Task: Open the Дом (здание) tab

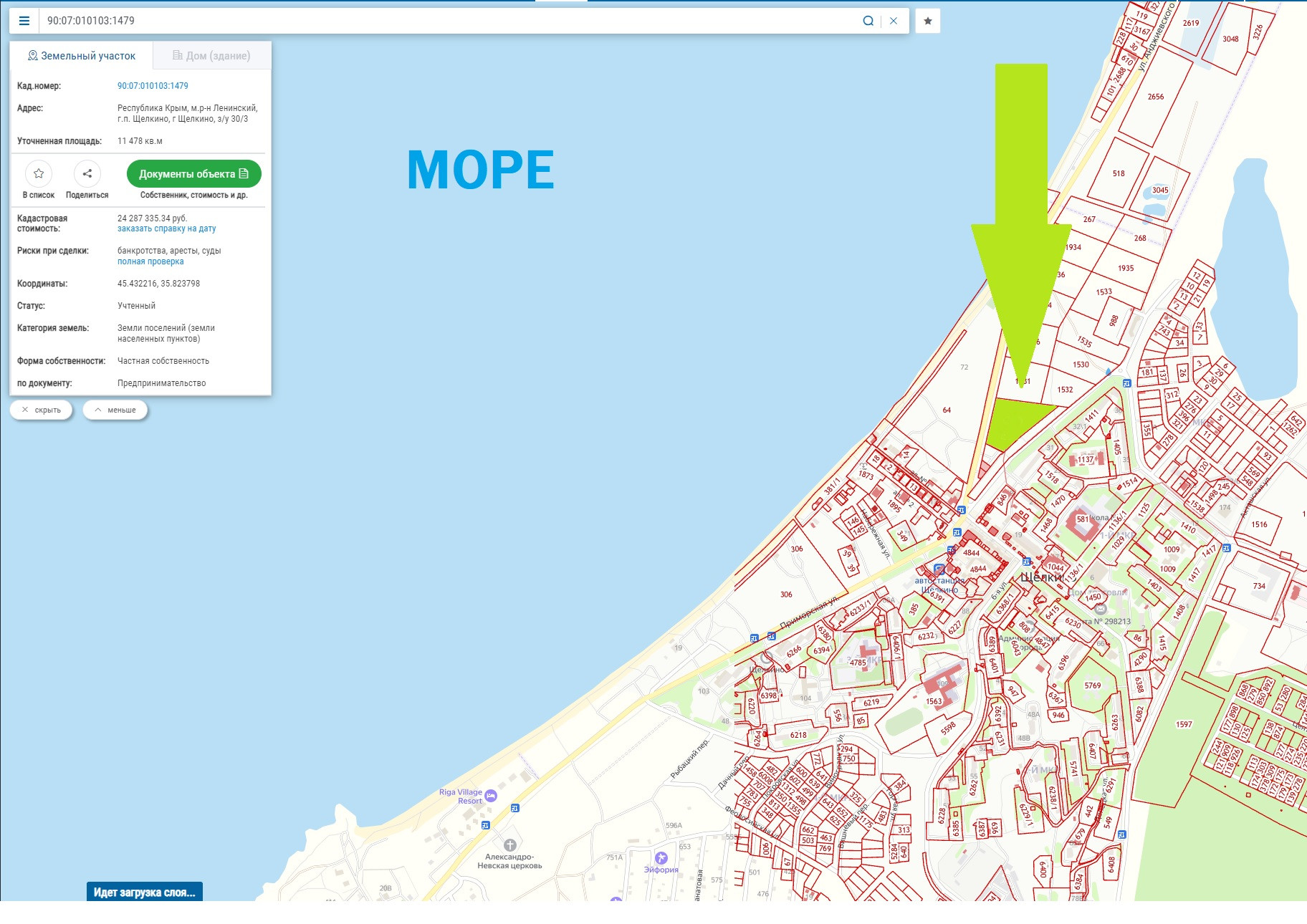Action: [x=211, y=56]
